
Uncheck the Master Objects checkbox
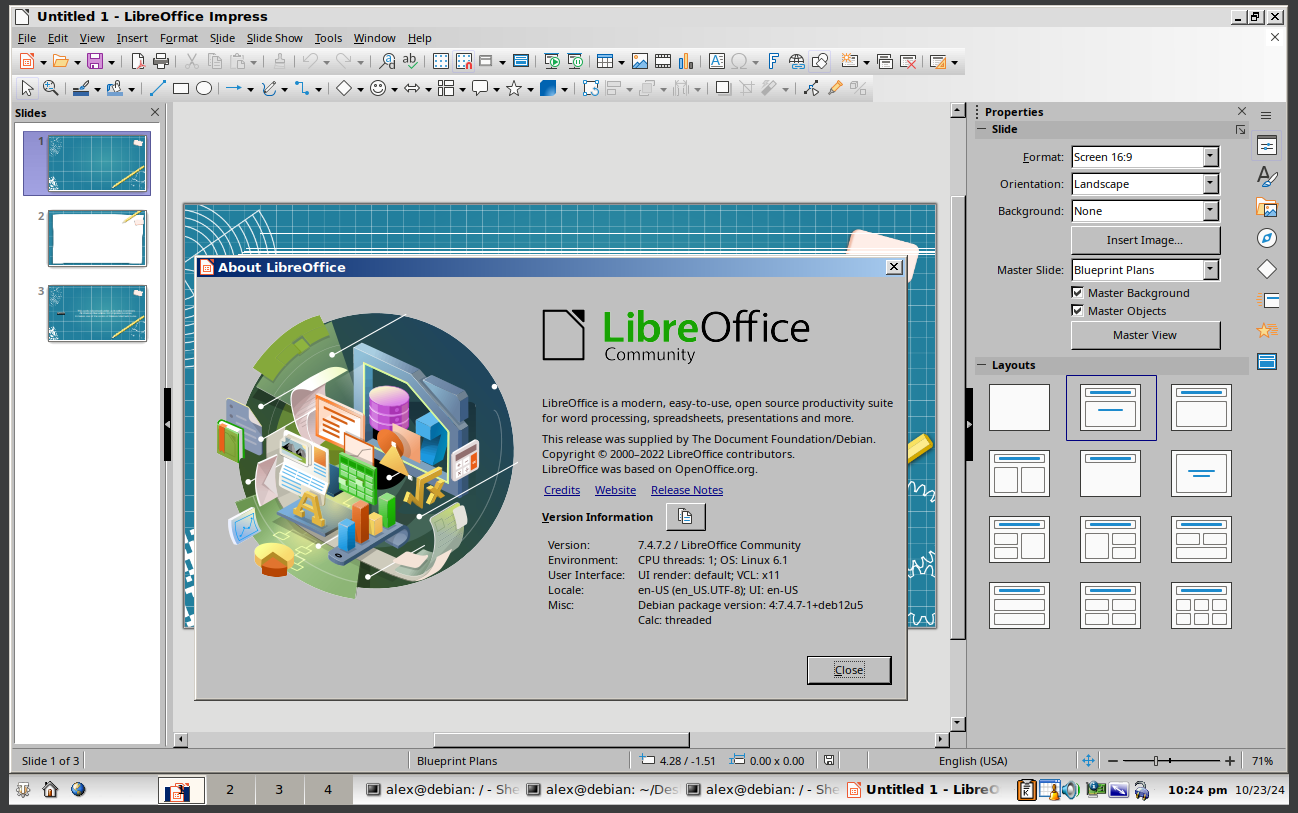1077,311
